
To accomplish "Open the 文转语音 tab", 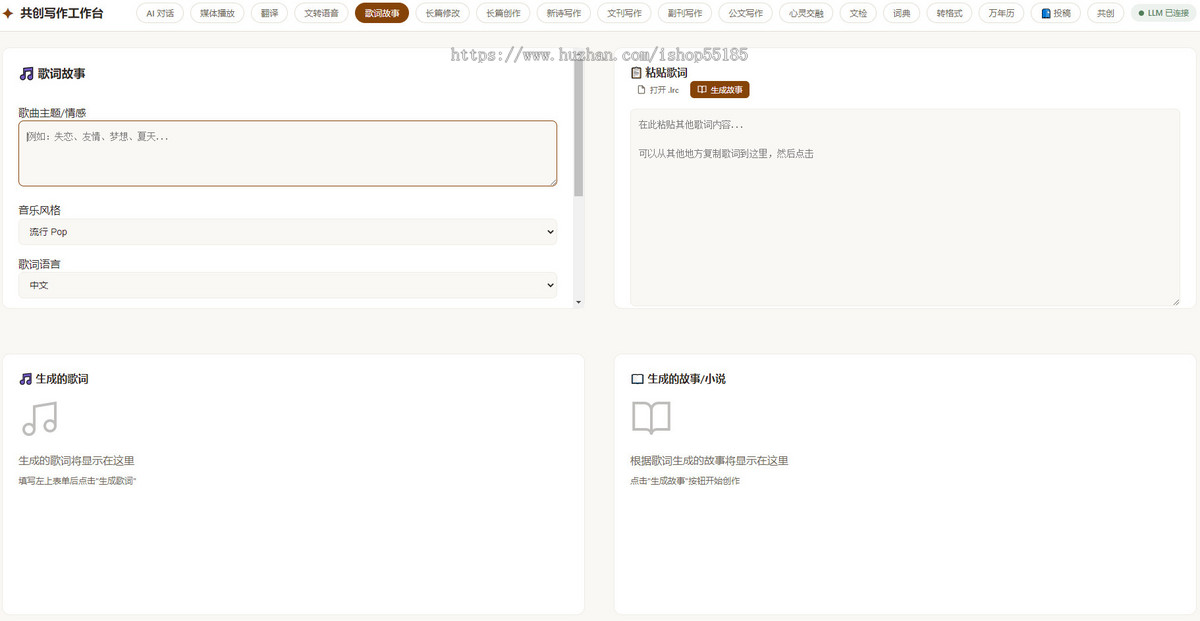I will pos(321,14).
